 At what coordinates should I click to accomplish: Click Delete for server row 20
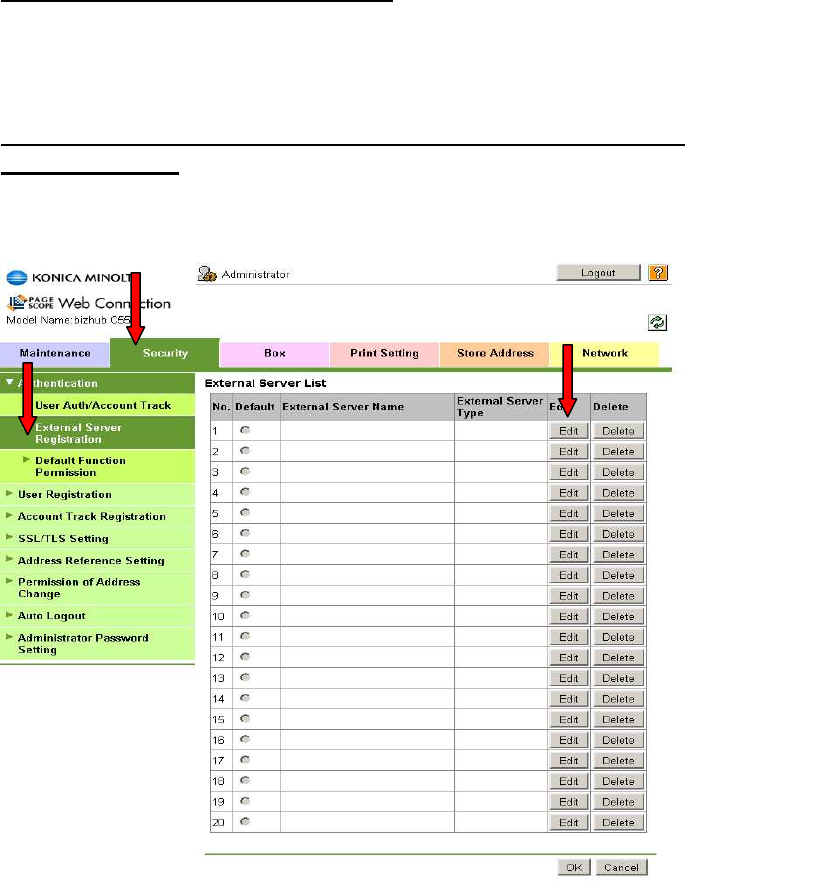click(x=618, y=823)
